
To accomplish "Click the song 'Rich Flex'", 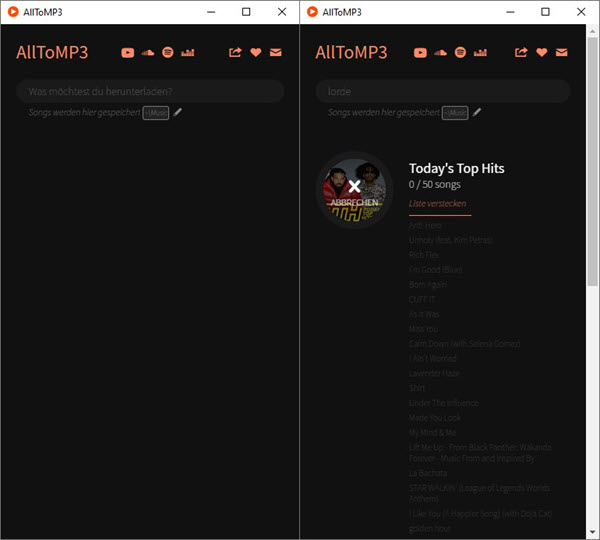I will (x=424, y=255).
